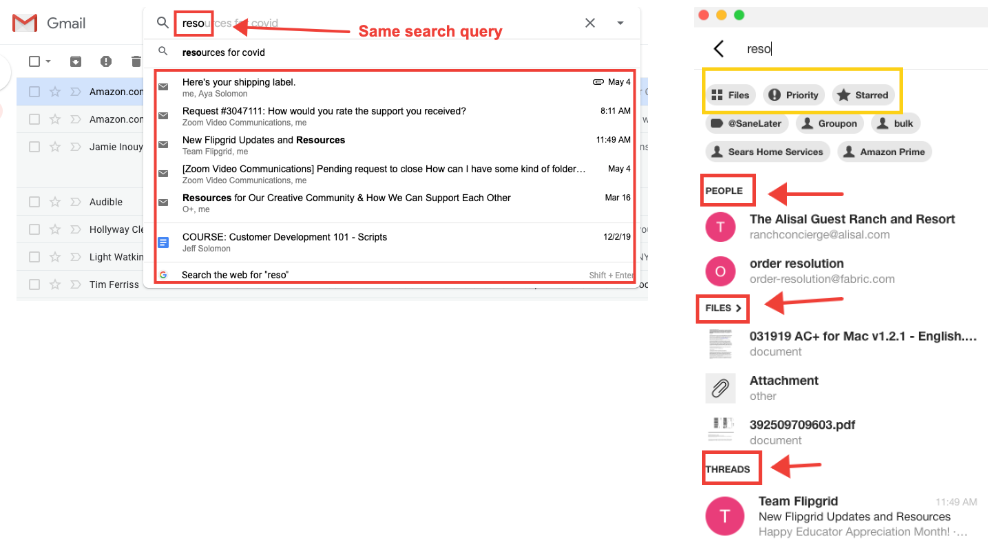
Task: Star the Audible email
Action: [x=55, y=202]
